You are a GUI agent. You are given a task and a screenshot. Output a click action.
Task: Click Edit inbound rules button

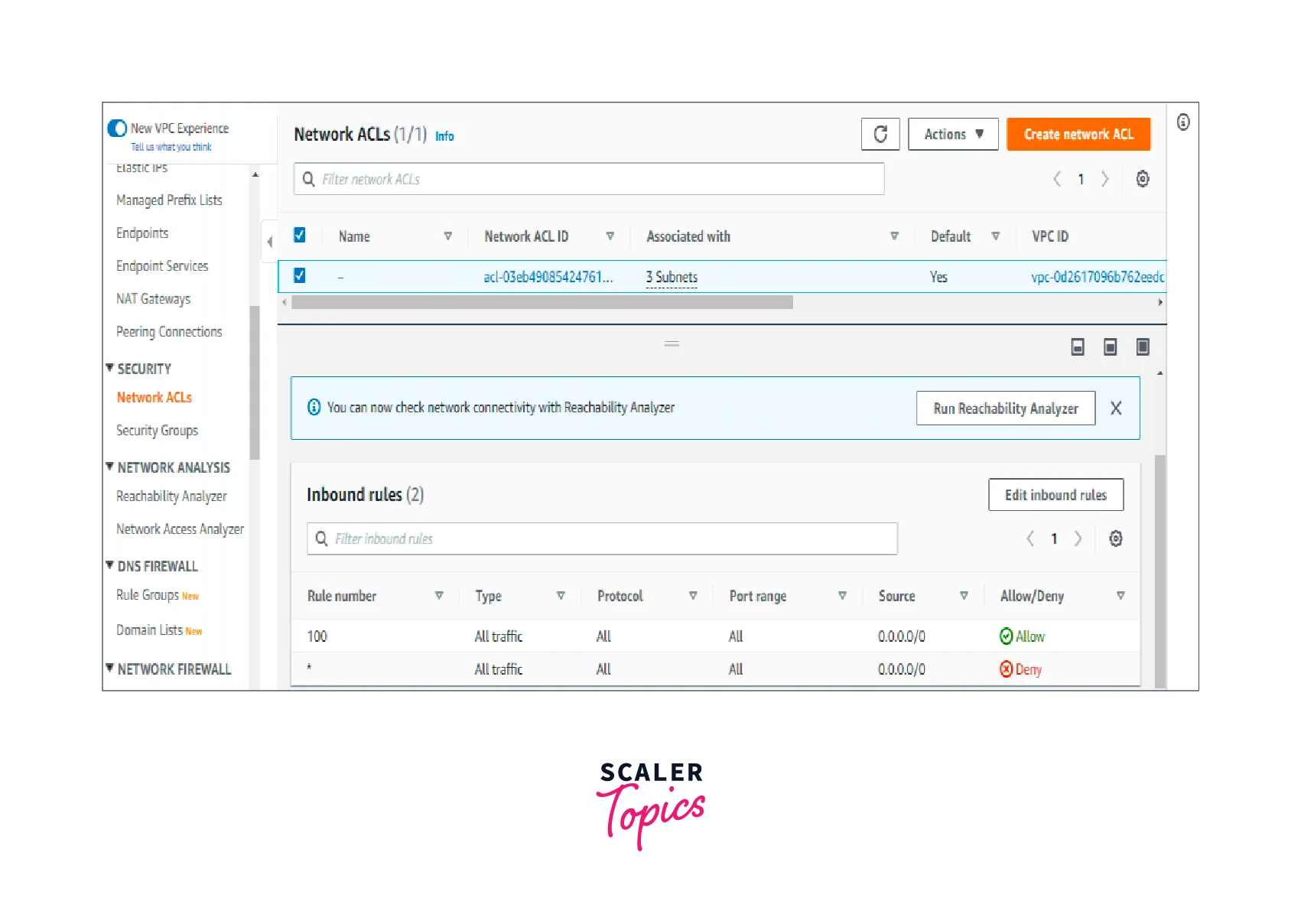(1055, 495)
